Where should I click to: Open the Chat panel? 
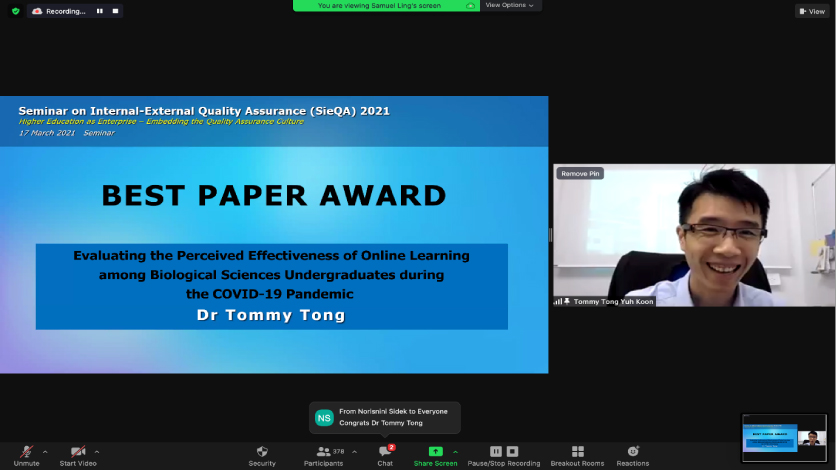(385, 456)
